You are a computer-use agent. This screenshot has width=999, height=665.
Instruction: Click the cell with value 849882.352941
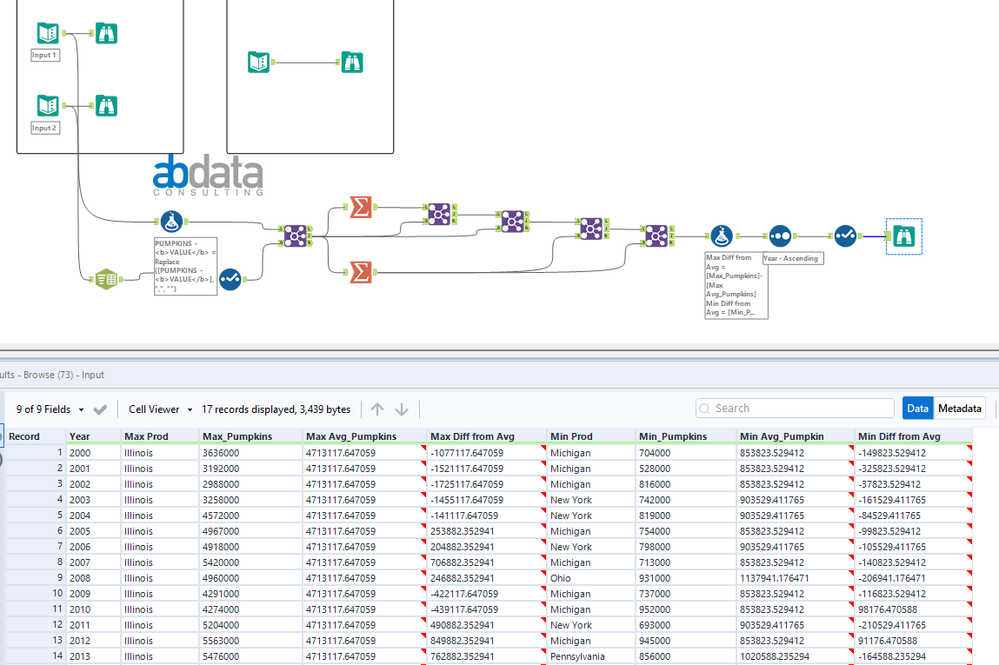(x=487, y=641)
